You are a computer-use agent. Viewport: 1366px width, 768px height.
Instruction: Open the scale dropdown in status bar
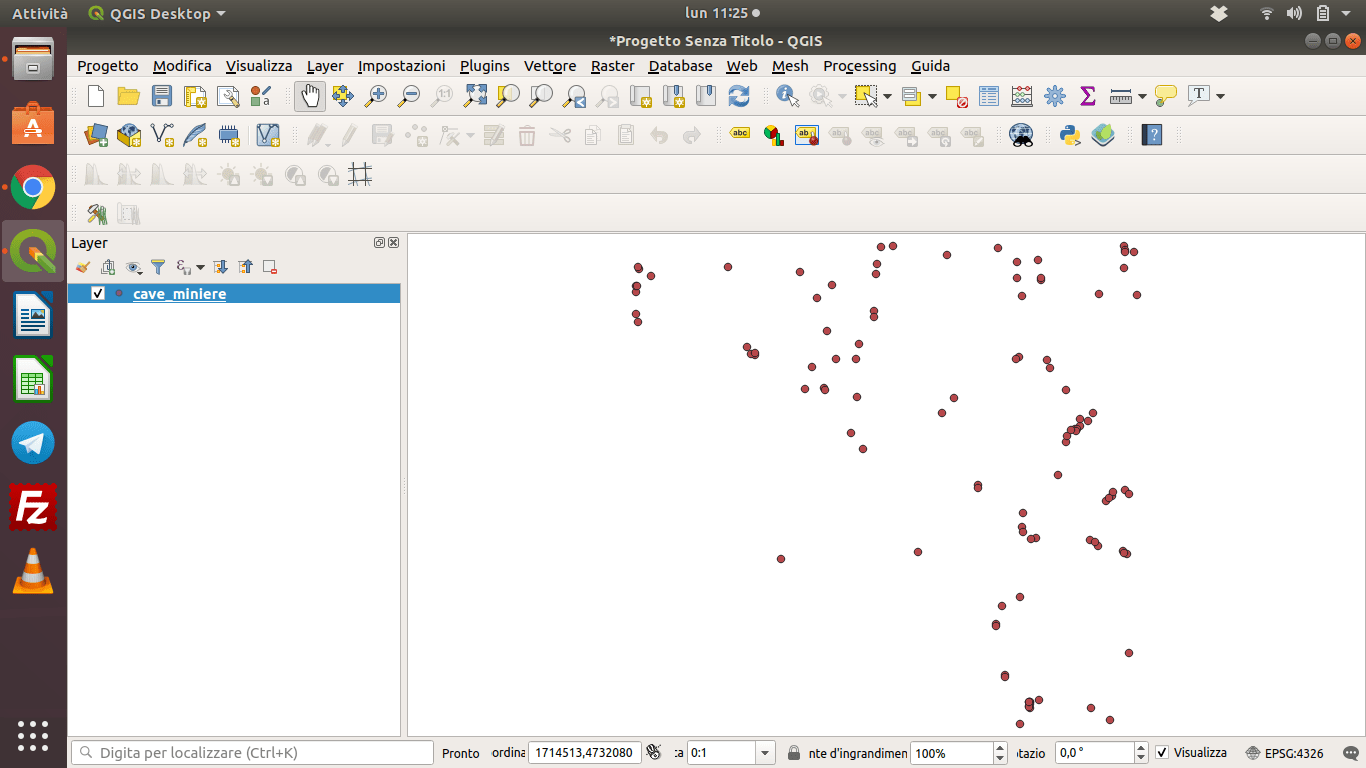pyautogui.click(x=763, y=752)
